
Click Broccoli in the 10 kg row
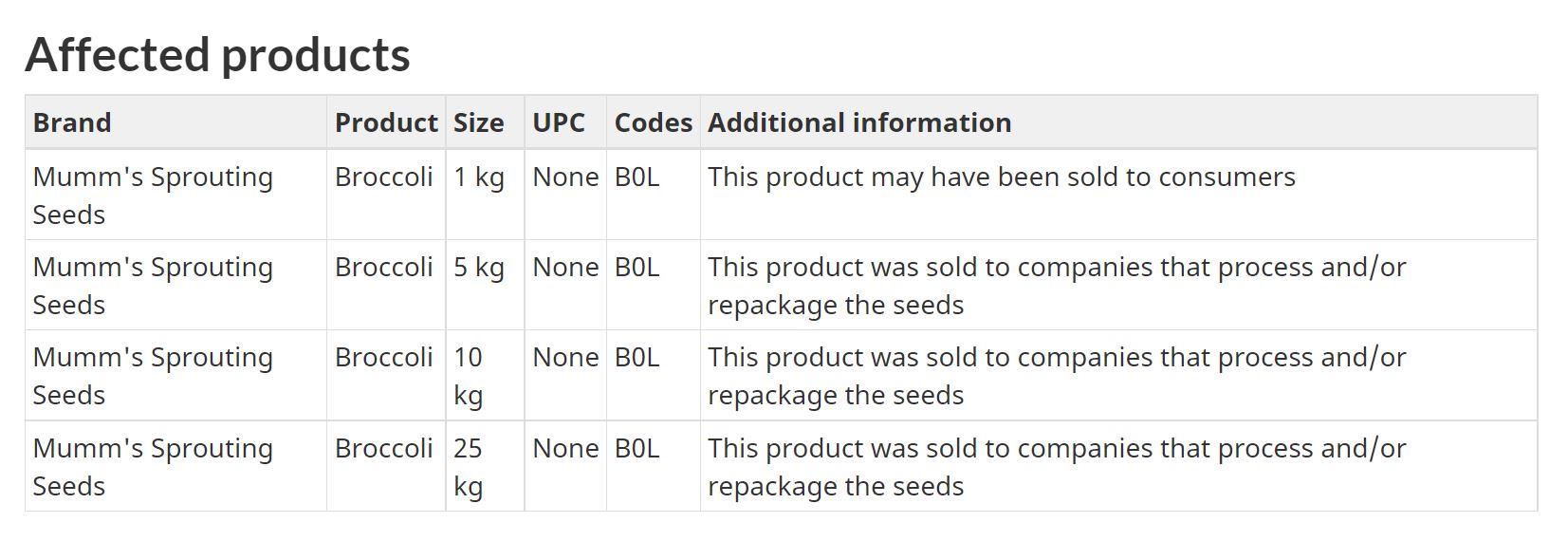coord(383,358)
